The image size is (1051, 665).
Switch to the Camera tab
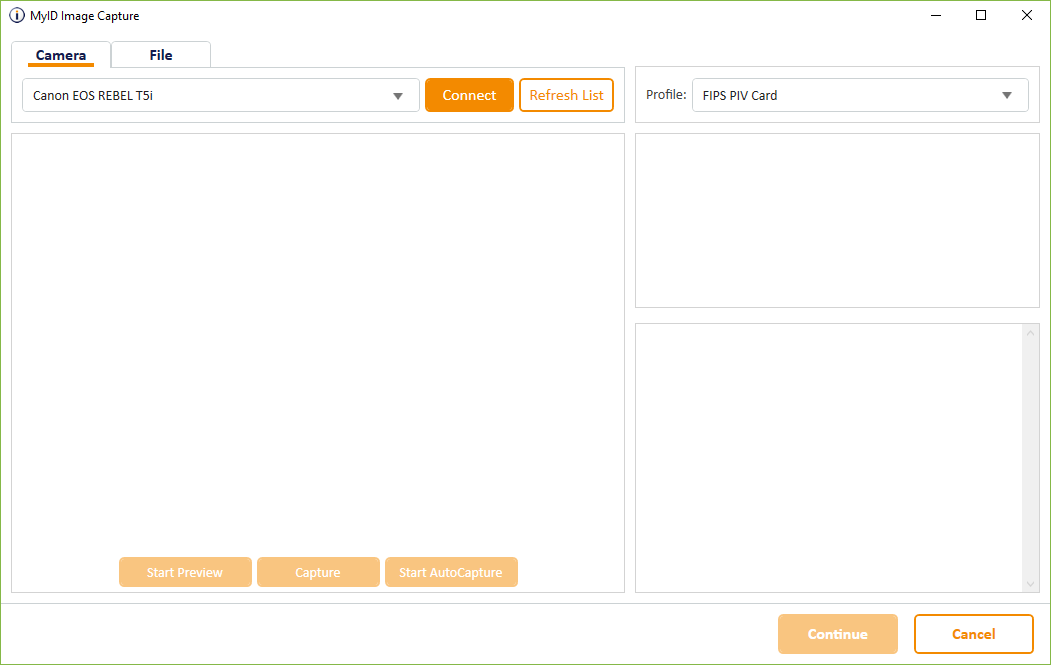tap(61, 55)
